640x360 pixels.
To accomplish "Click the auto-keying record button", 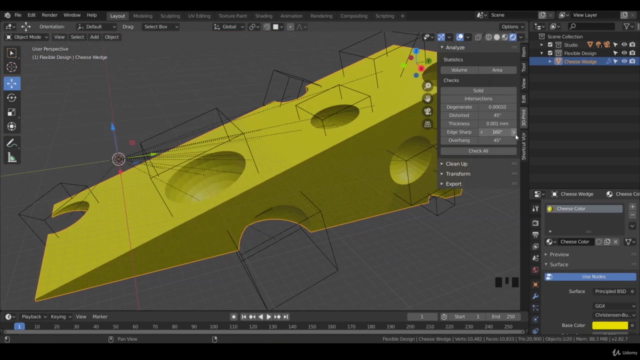I will (x=233, y=317).
